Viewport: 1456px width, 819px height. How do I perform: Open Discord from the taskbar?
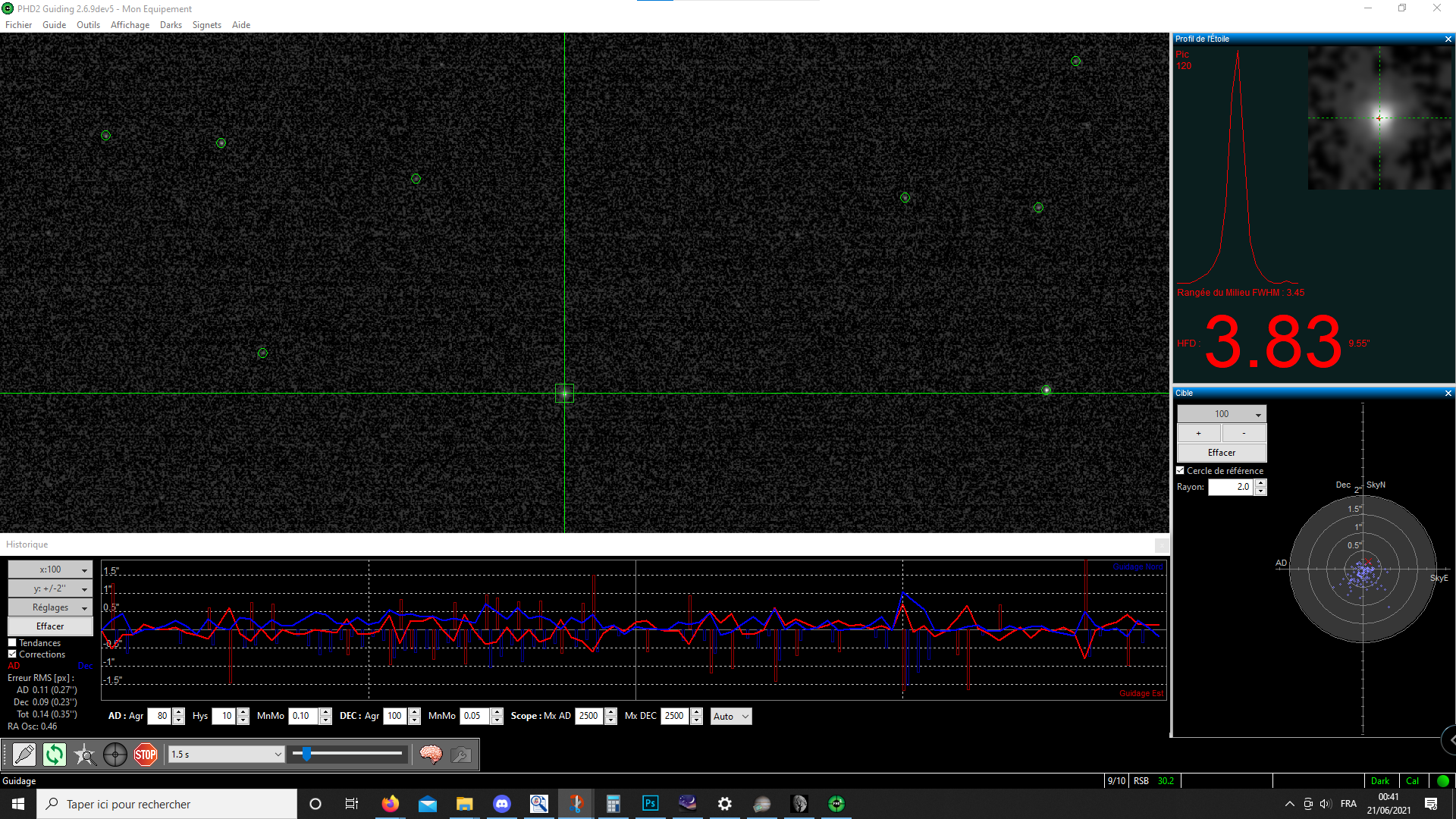point(502,804)
